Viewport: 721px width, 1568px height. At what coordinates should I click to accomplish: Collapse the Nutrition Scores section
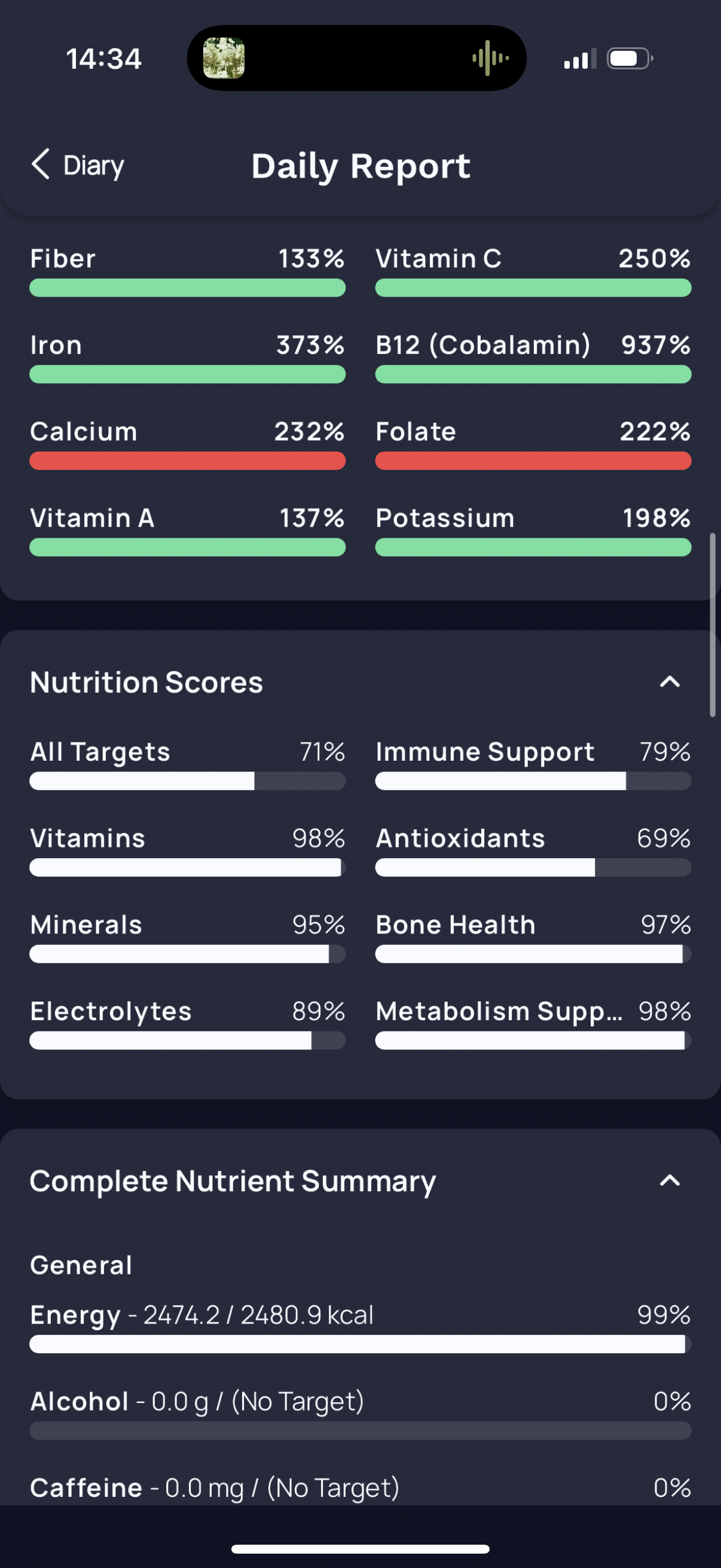point(669,682)
